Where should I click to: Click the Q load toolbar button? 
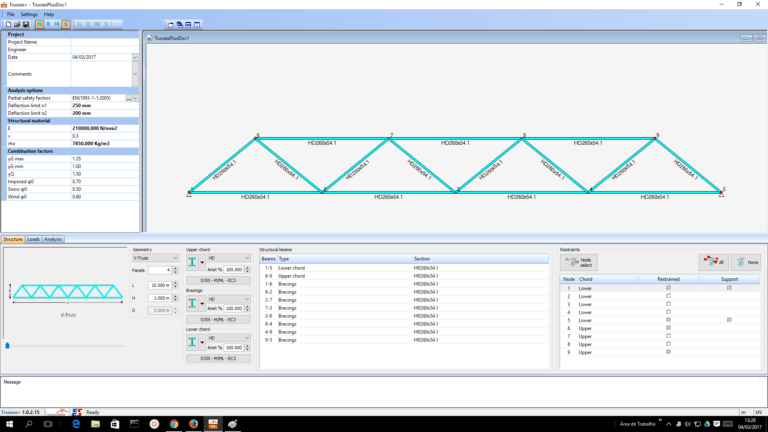point(88,24)
